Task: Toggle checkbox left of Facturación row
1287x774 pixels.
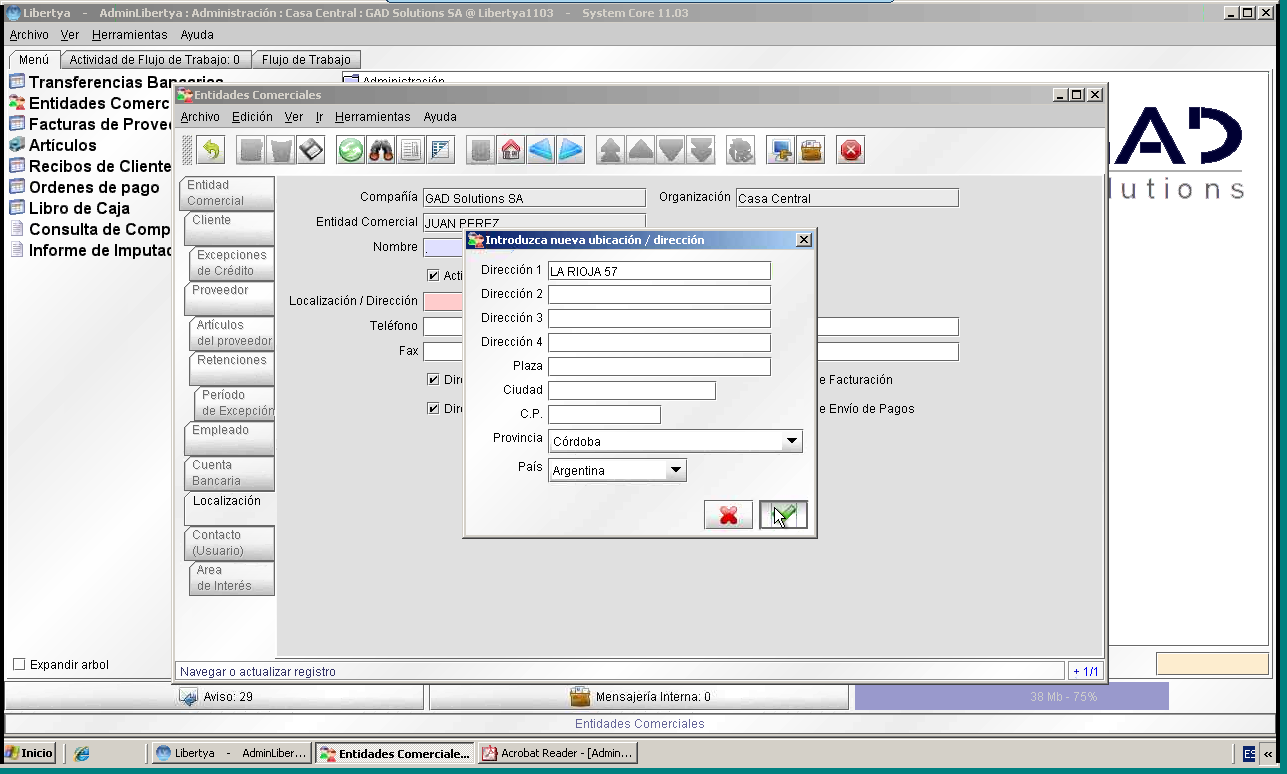Action: 433,380
